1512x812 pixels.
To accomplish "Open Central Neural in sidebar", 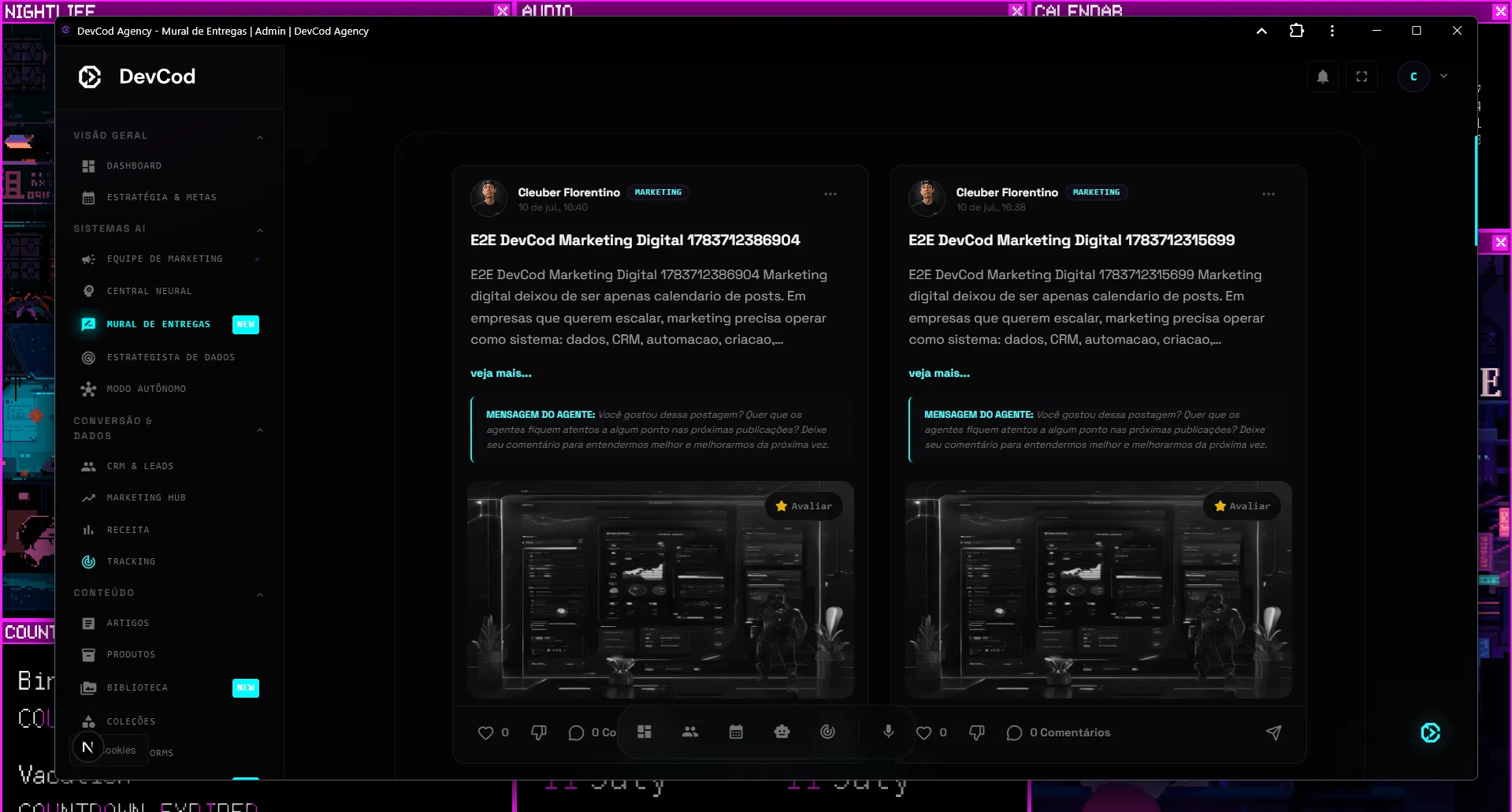I will 149,291.
